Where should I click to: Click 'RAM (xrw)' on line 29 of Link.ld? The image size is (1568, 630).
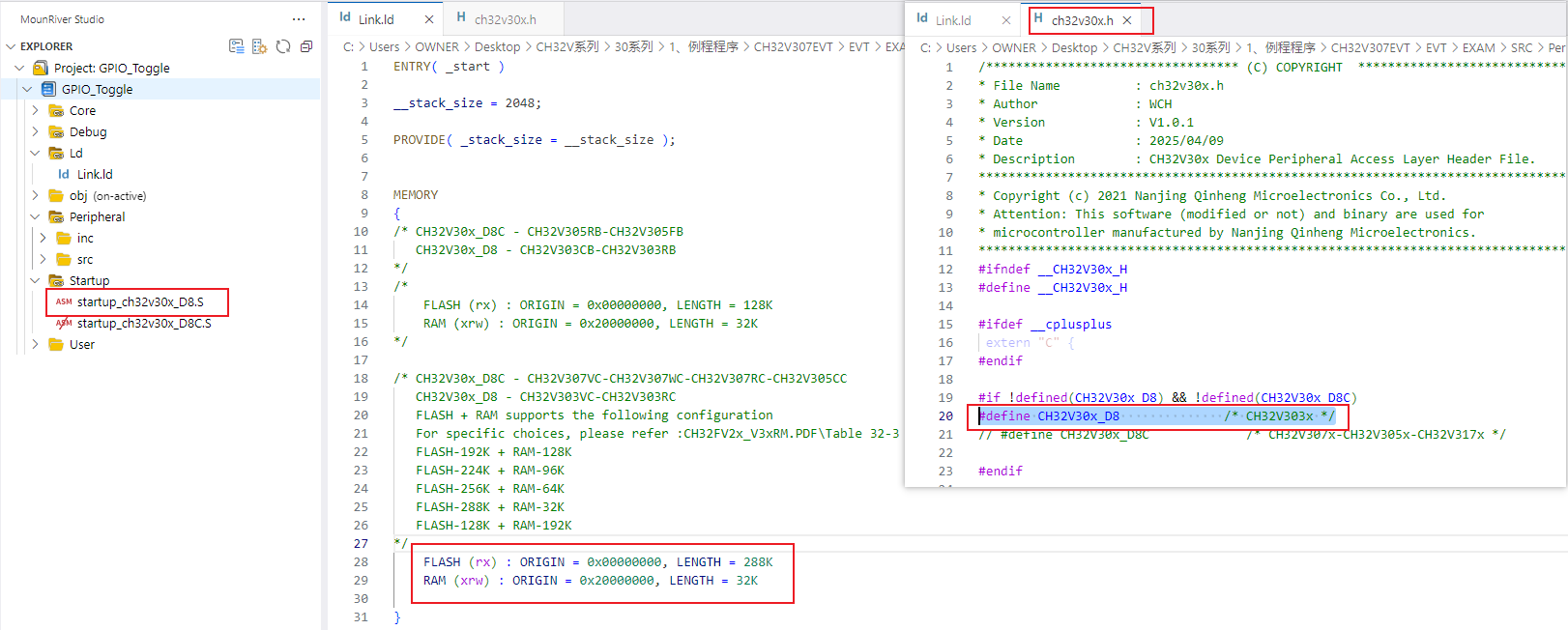coord(456,581)
